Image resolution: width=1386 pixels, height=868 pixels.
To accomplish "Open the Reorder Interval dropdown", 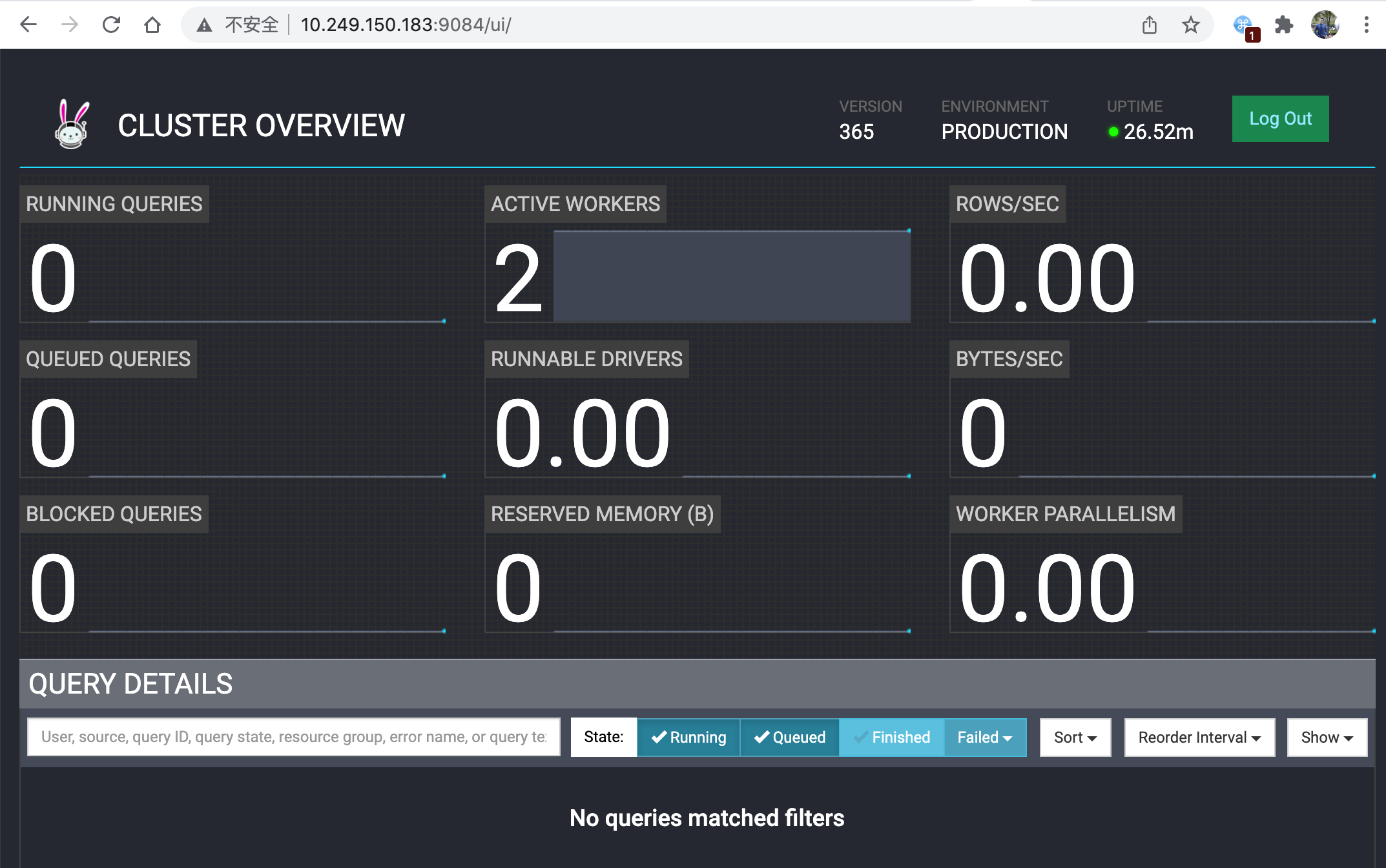I will [x=1199, y=737].
